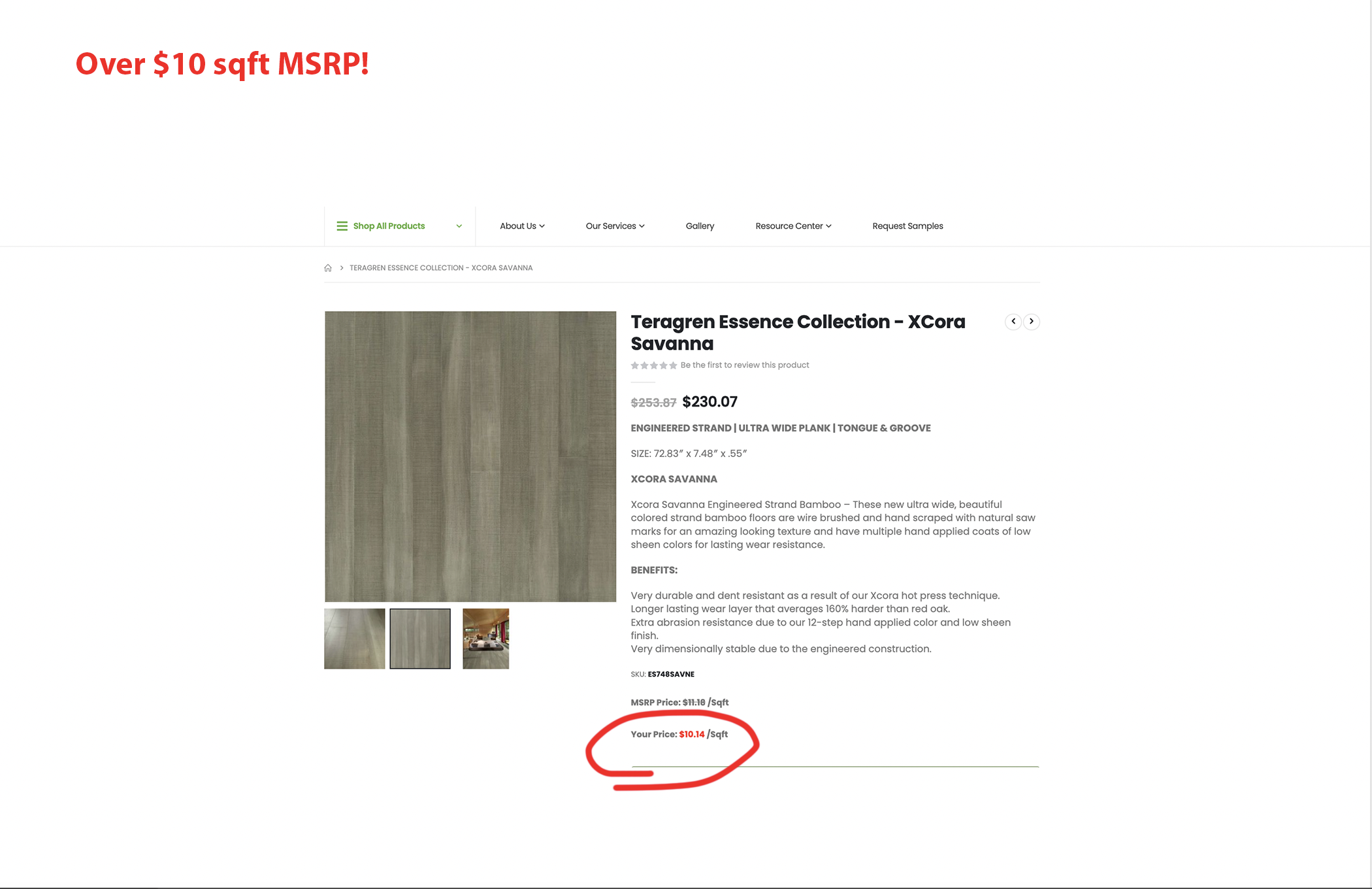Click "Be the first to review this product"
Screen dimensions: 1372x889
745,365
